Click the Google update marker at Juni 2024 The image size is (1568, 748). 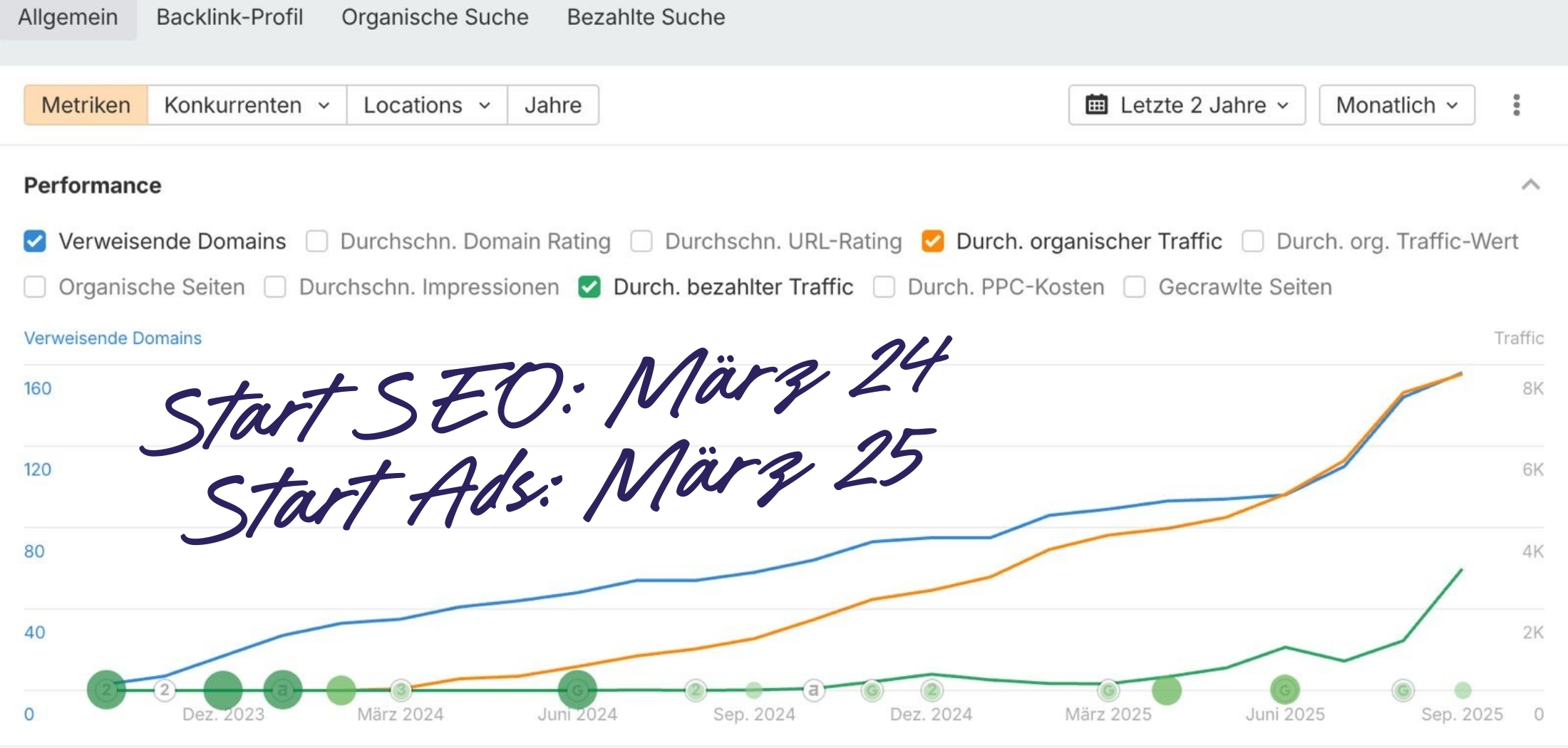[x=577, y=690]
